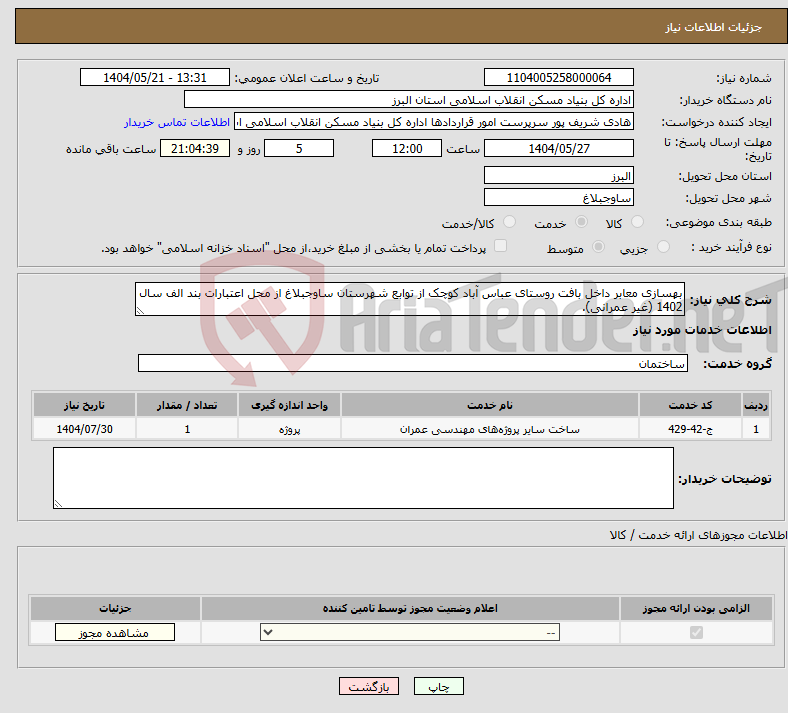
Task: Click the اطلاعات خدمات مورد نیاز heading
Action: tap(702, 330)
